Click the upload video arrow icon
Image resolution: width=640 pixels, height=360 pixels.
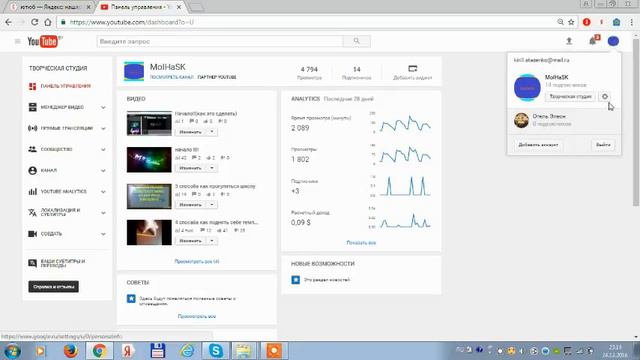(569, 41)
